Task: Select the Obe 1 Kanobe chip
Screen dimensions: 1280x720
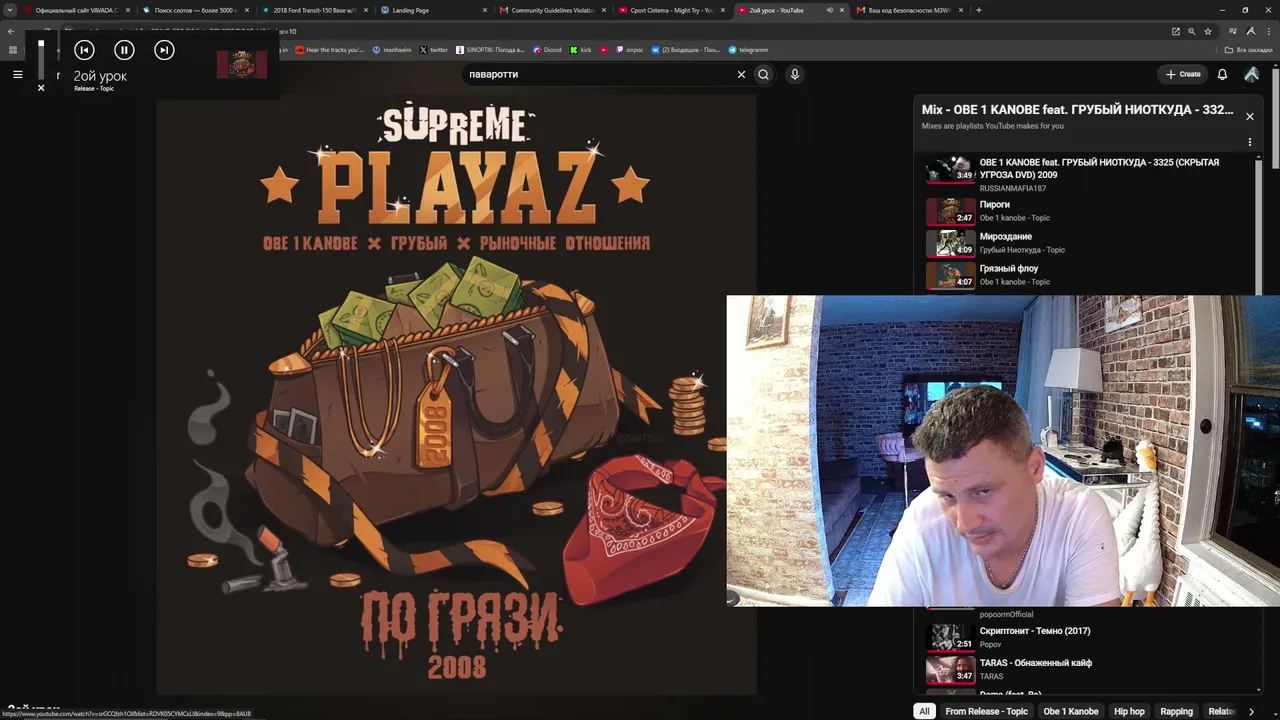Action: click(x=1071, y=711)
